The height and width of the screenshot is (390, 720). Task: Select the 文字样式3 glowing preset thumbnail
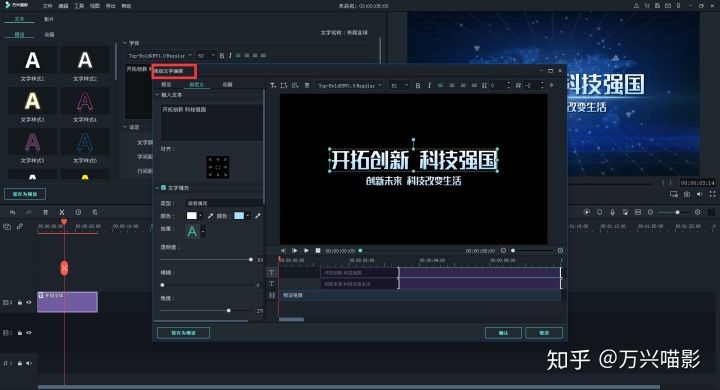click(x=32, y=101)
